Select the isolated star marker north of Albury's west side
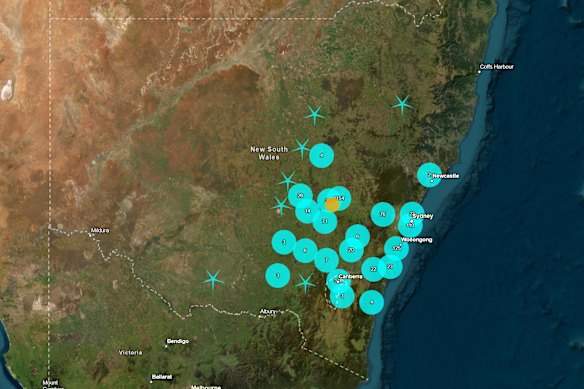 click(213, 280)
